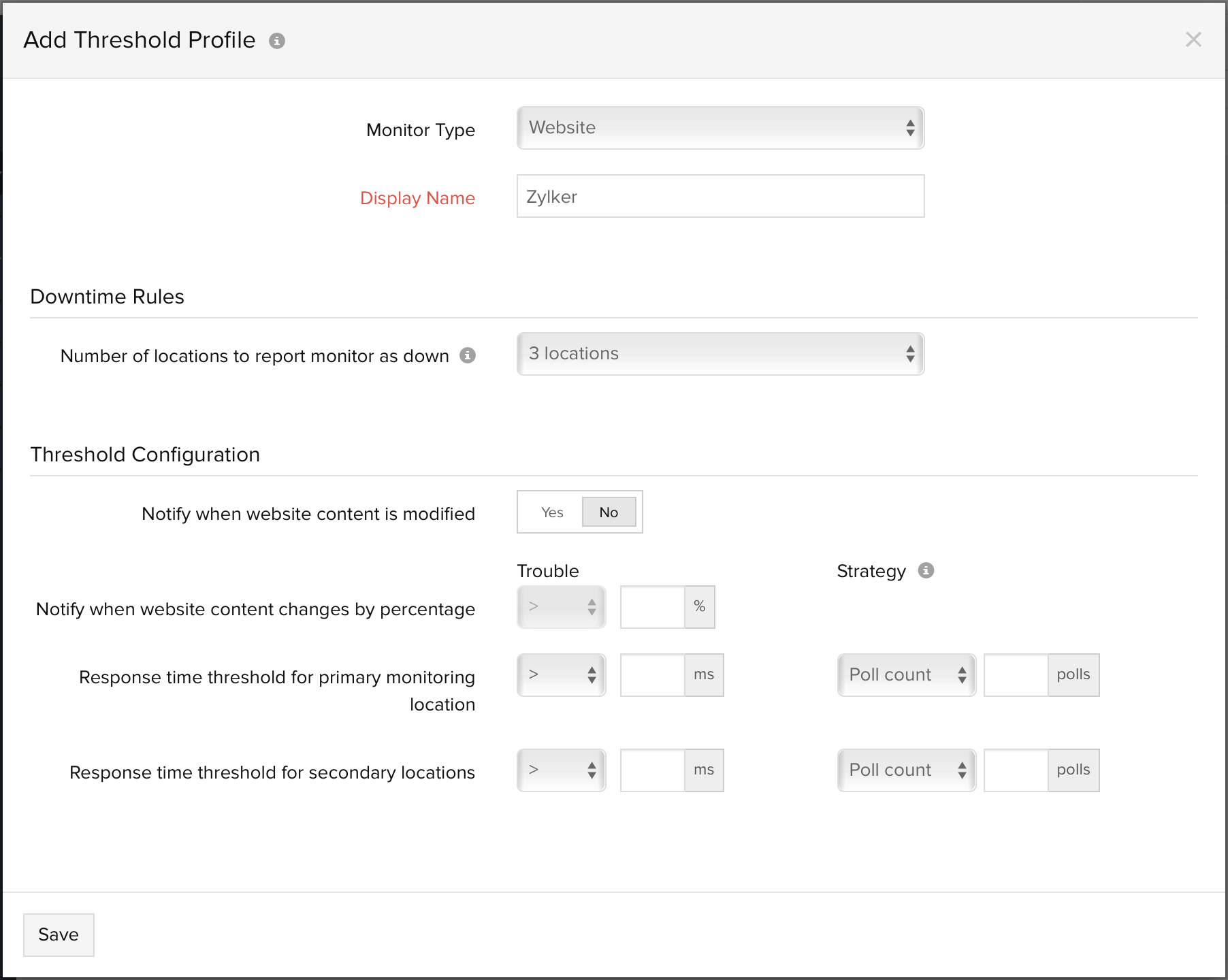
Task: Open operator dropdown for secondary locations
Action: point(562,770)
